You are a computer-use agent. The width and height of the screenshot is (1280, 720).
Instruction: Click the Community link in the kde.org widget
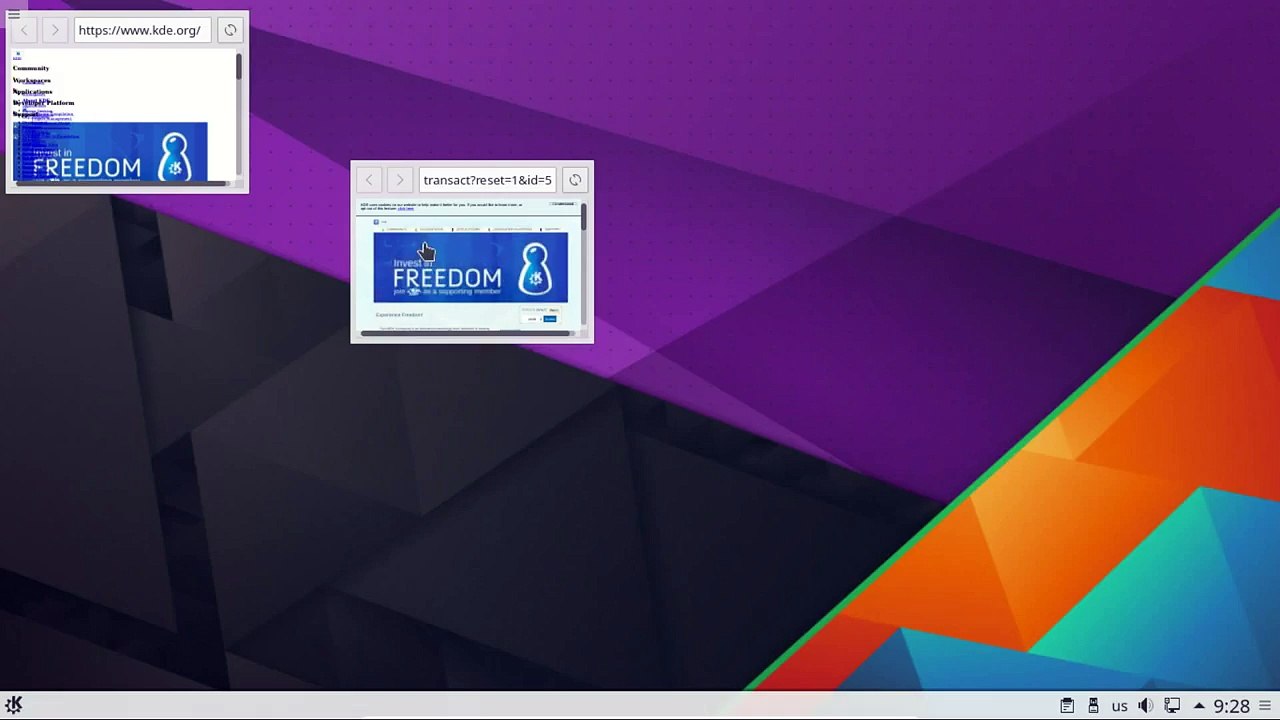point(31,68)
